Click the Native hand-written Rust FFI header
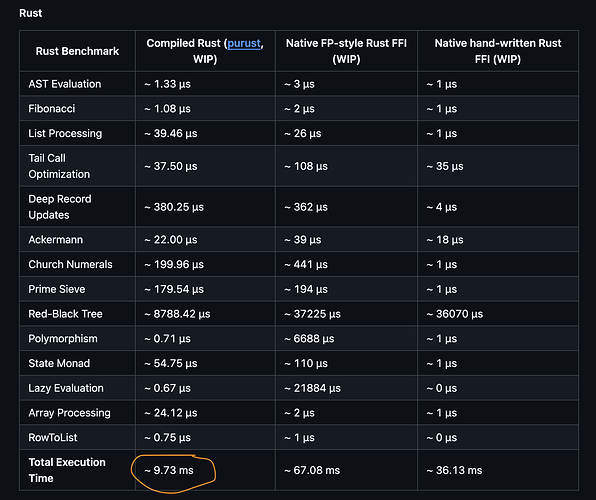596x500 pixels. [x=498, y=51]
